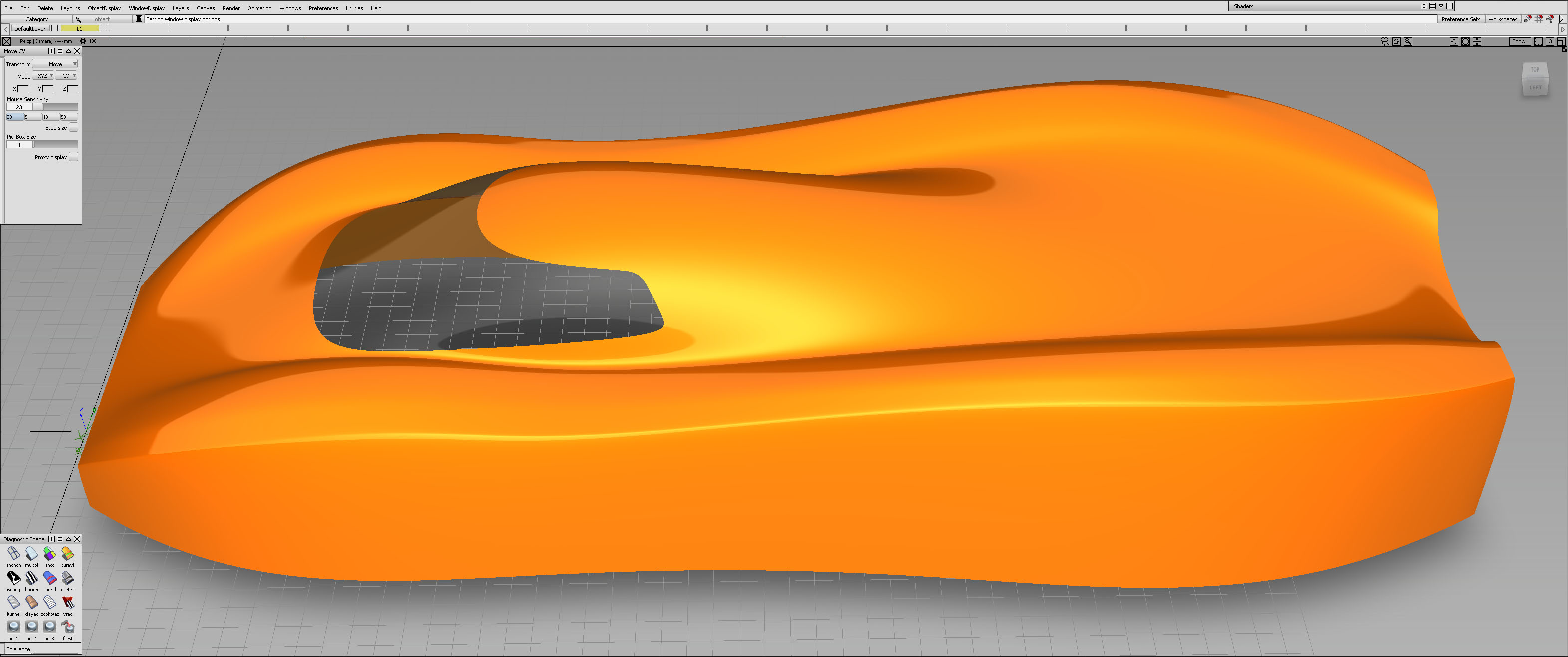1568x657 pixels.
Task: Click the curevl curvature evaluation icon
Action: coord(67,554)
